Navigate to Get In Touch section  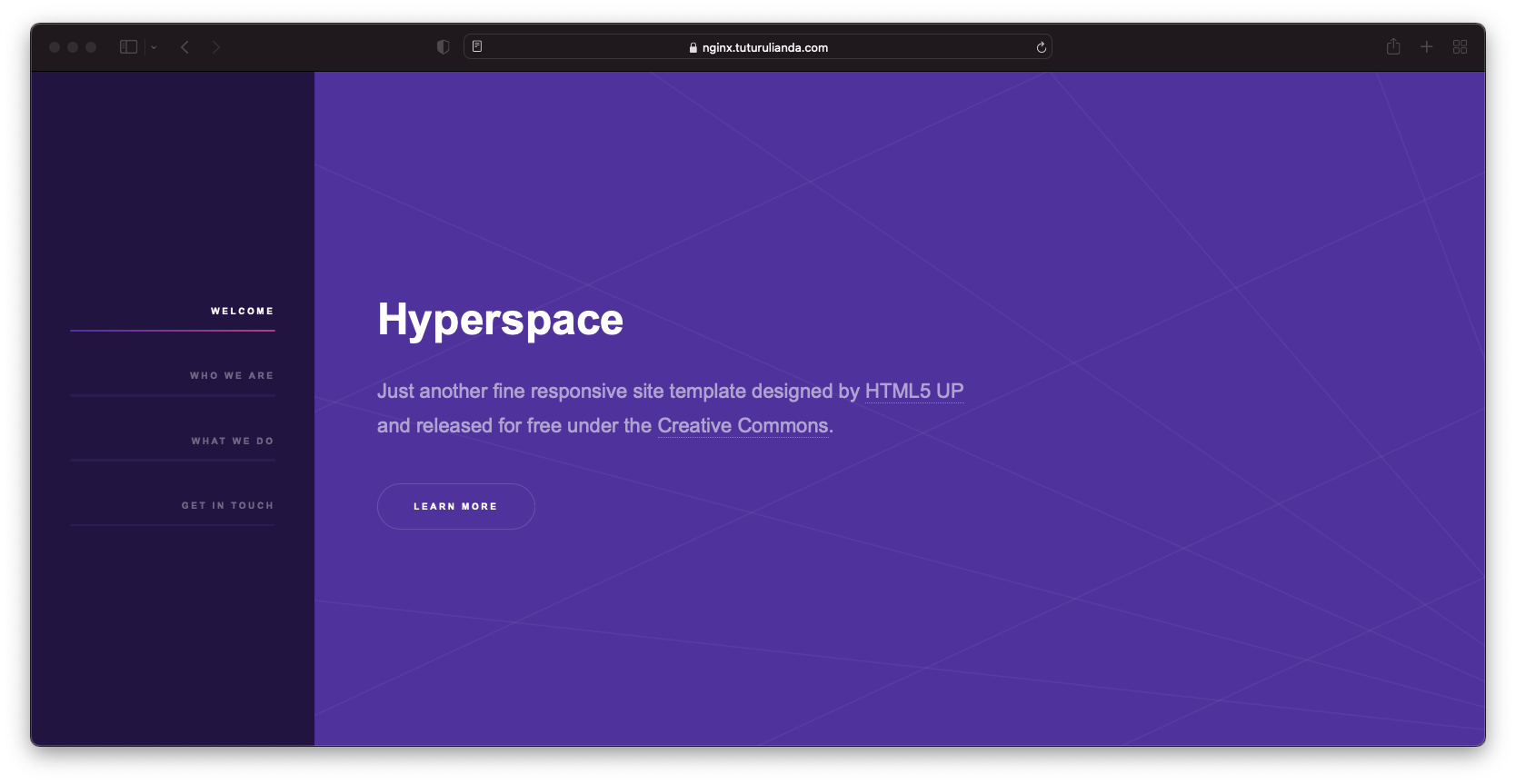[227, 505]
